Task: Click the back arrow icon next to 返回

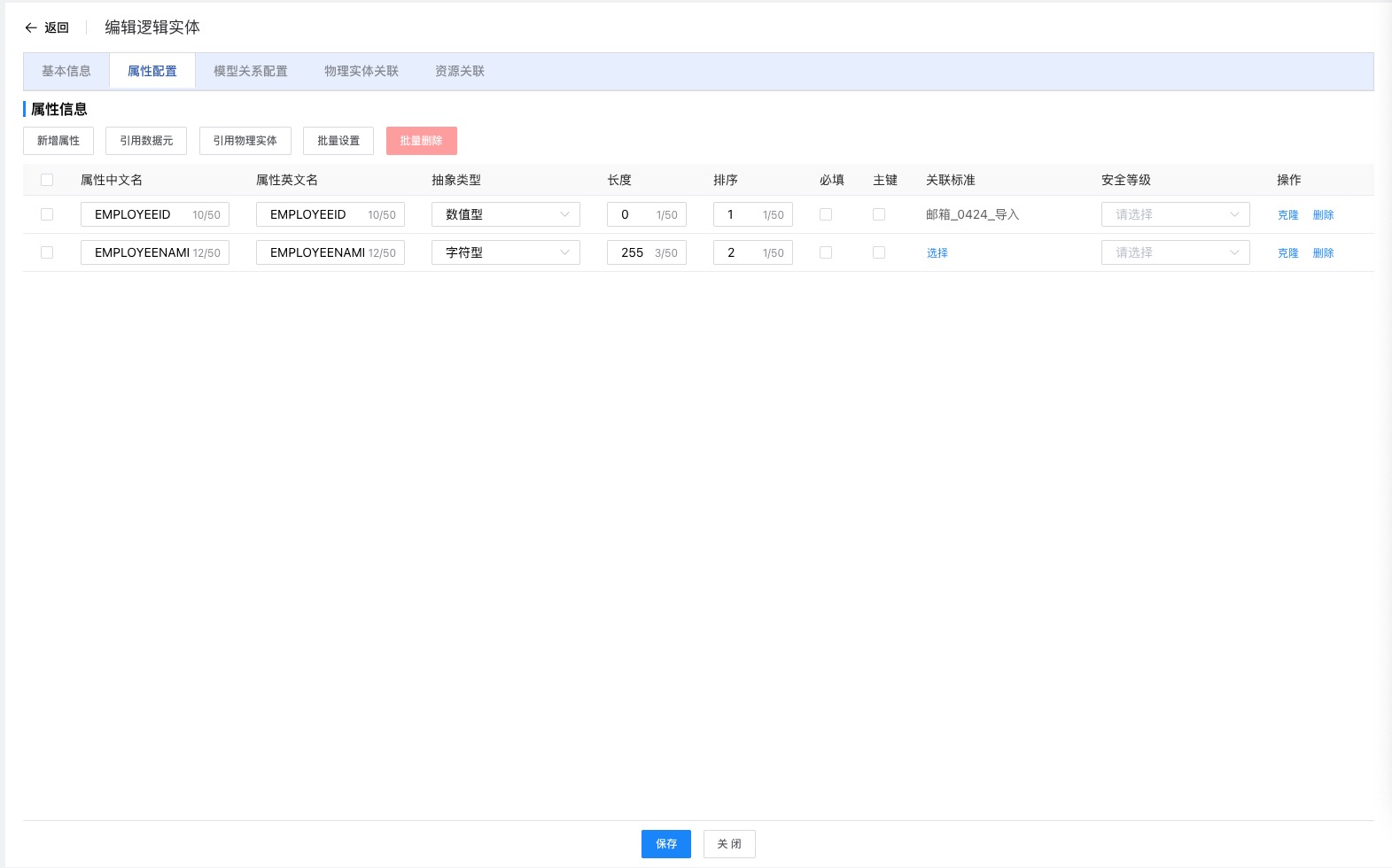Action: [31, 27]
